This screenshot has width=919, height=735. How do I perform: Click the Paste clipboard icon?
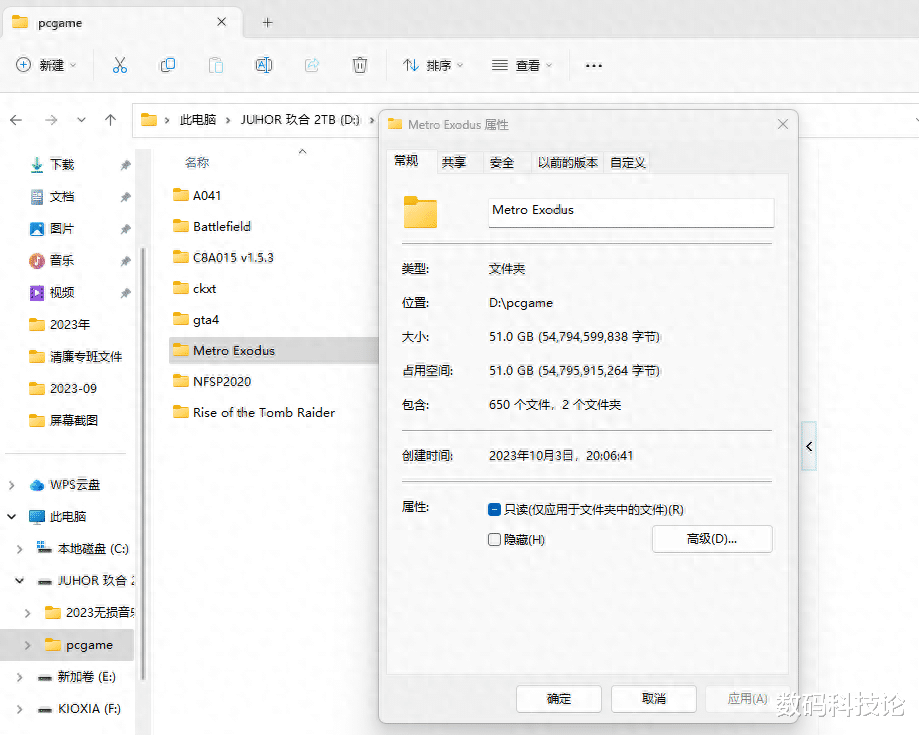pyautogui.click(x=216, y=65)
